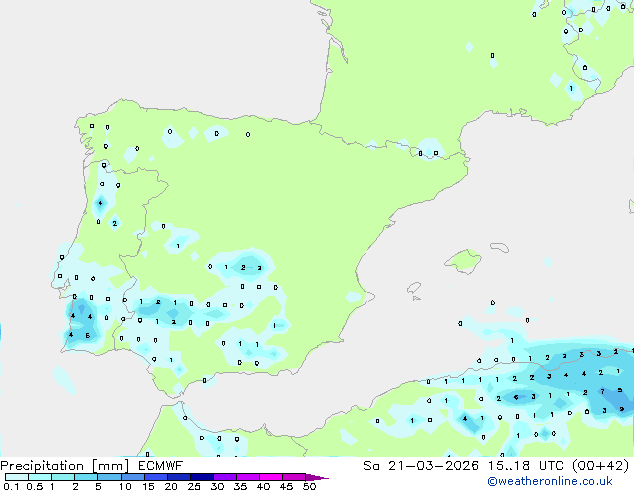Click the navy 25–30 mm legend swatch
This screenshot has height=490, width=634.
[x=201, y=477]
